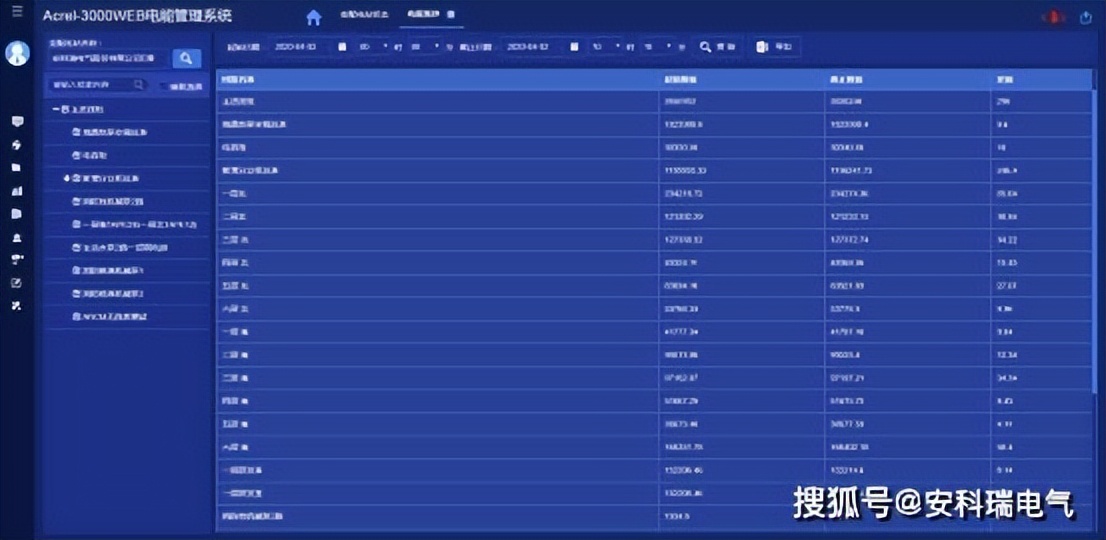
Task: Open the start time hour dropdown
Action: (373, 47)
